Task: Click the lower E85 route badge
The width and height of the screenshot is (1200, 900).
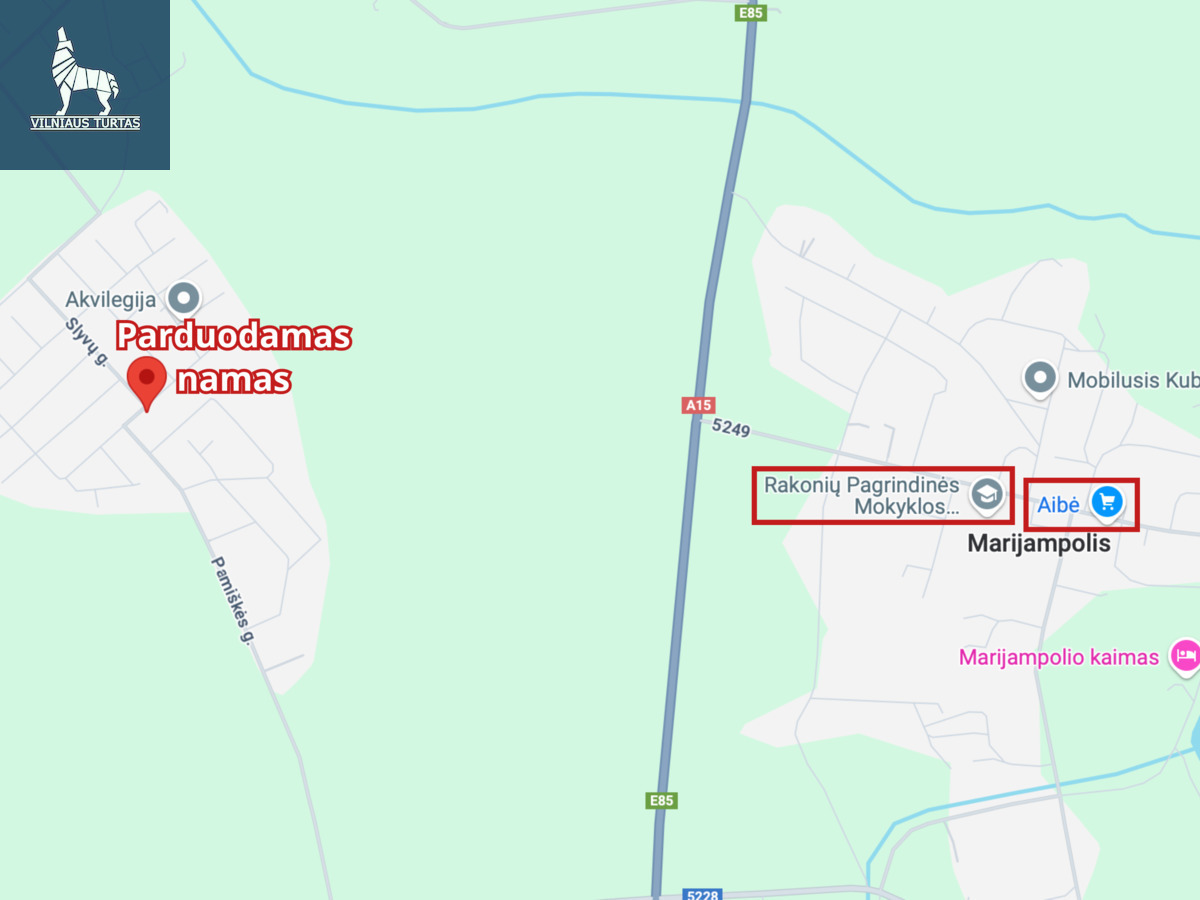Action: tap(661, 801)
